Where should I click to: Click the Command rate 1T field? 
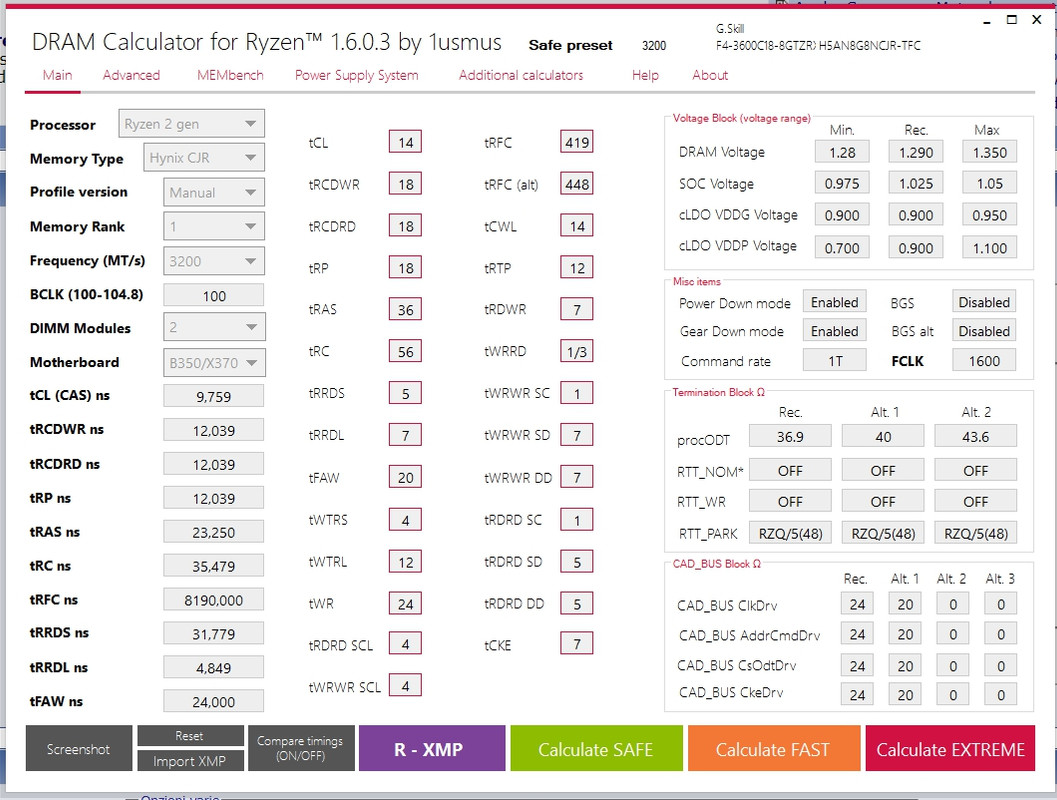pyautogui.click(x=835, y=361)
